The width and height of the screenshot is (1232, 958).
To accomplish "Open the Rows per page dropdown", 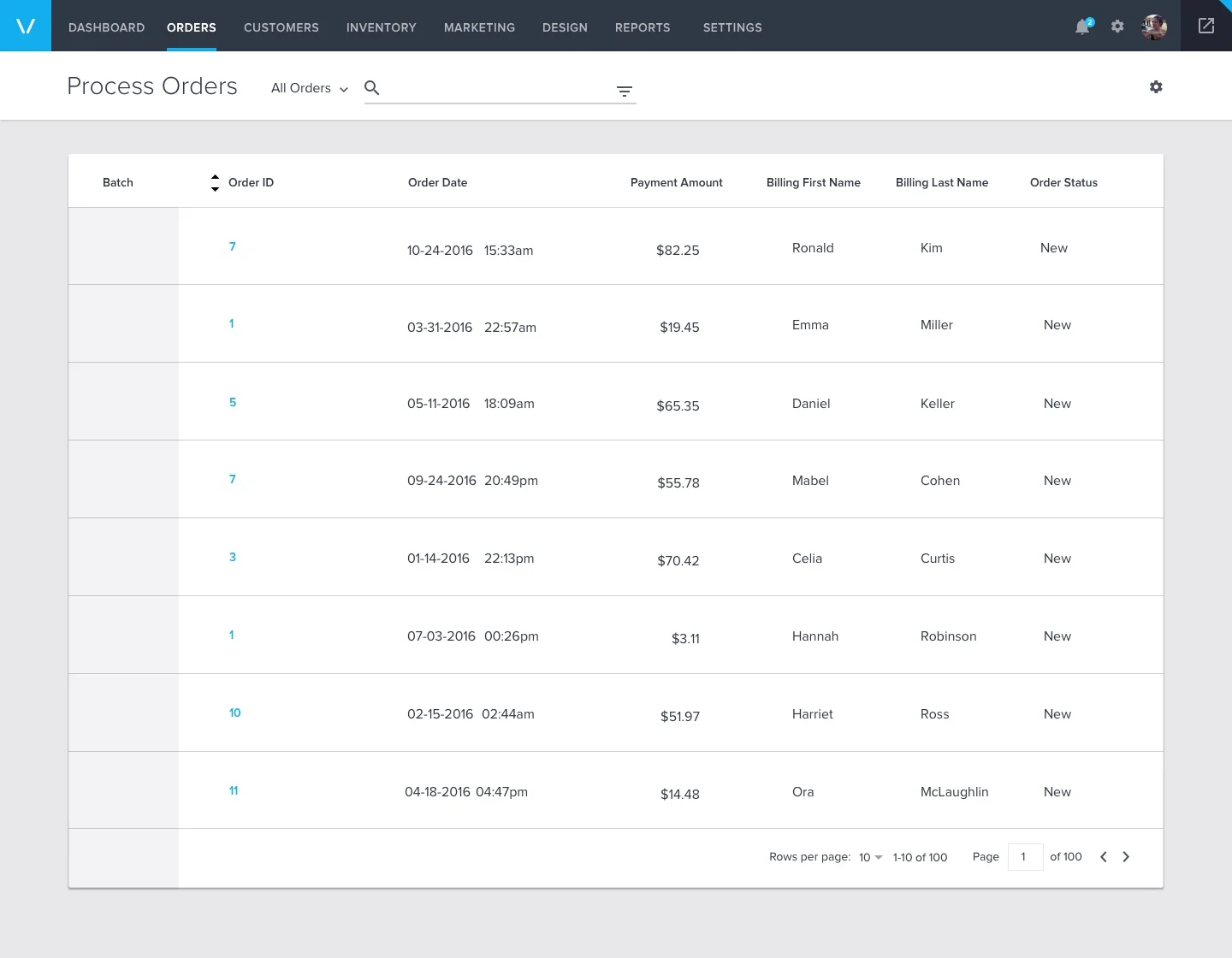I will pyautogui.click(x=871, y=857).
